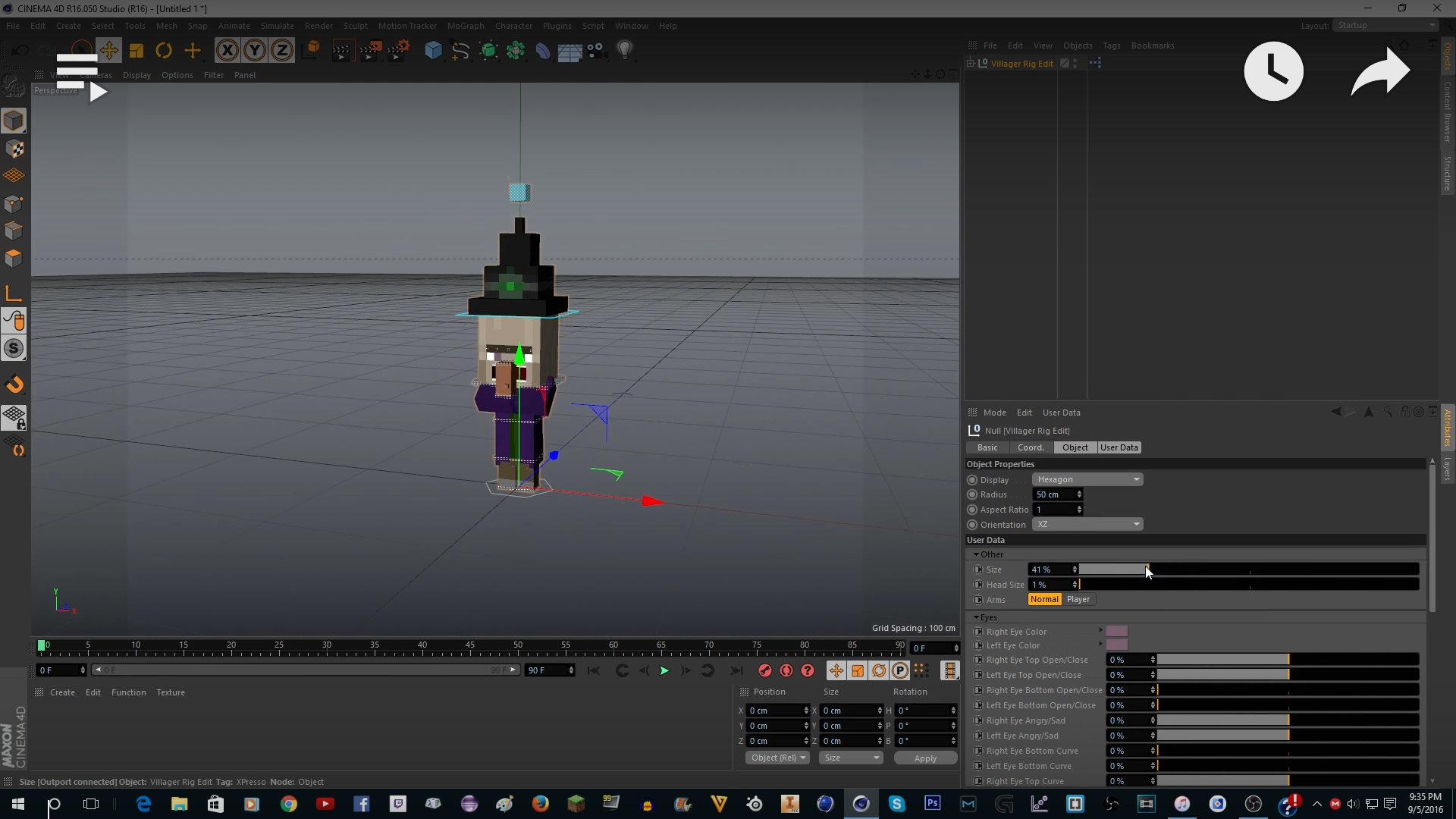Click the Apply button in coordinates

pyautogui.click(x=925, y=758)
